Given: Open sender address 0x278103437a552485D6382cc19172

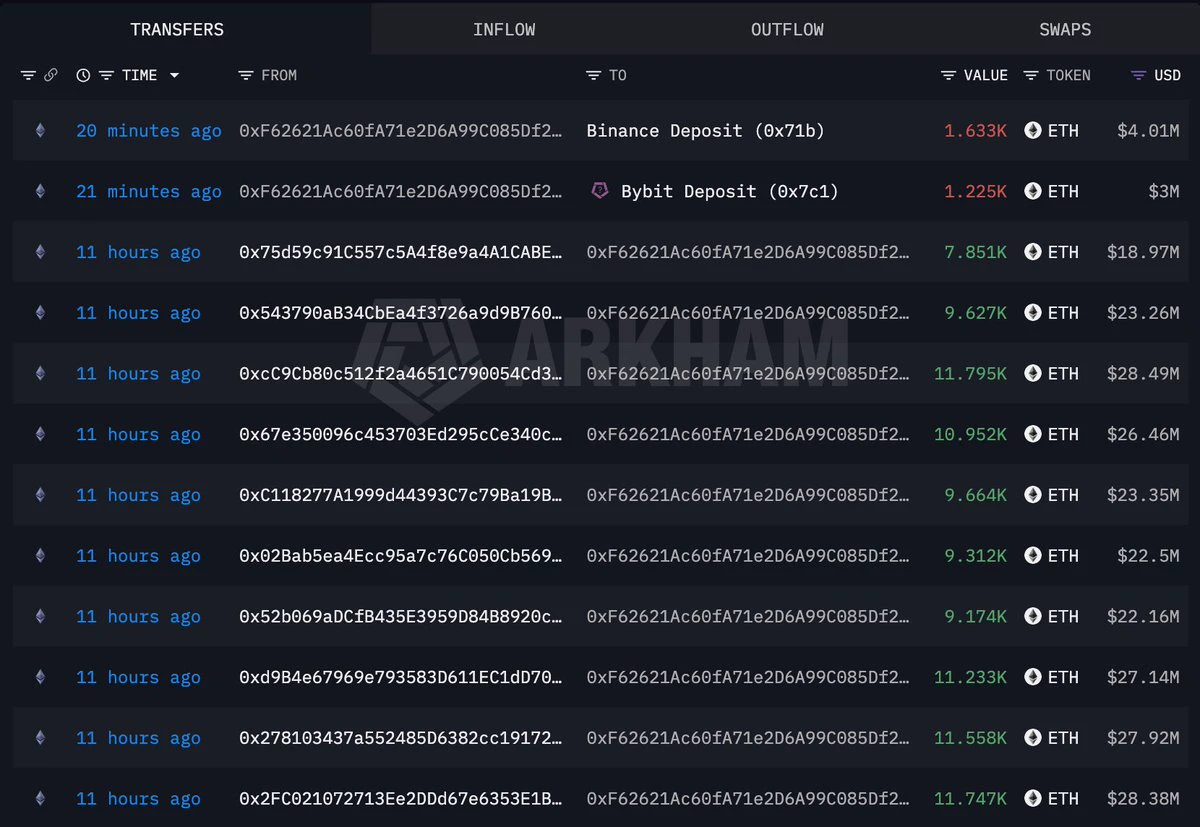Looking at the screenshot, I should [x=400, y=738].
